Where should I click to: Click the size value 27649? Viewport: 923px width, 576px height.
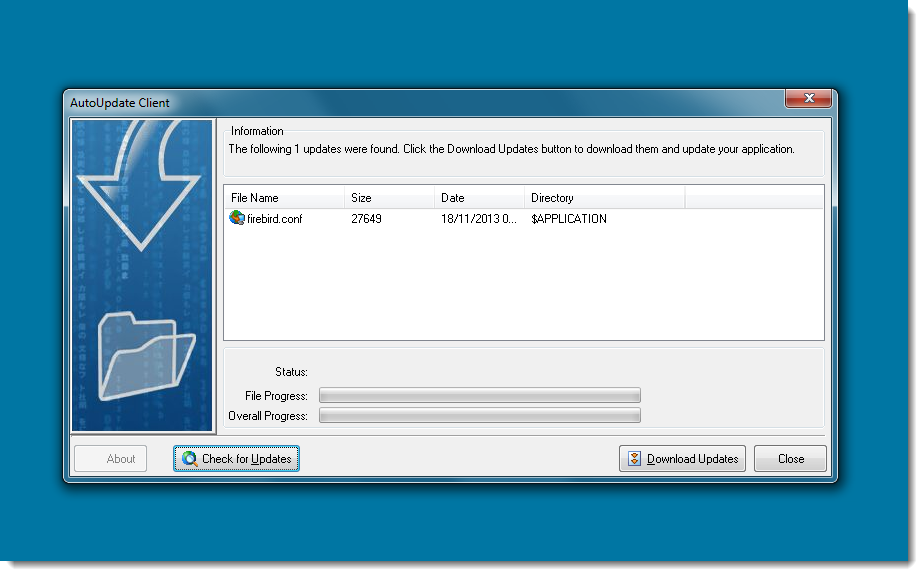(366, 219)
